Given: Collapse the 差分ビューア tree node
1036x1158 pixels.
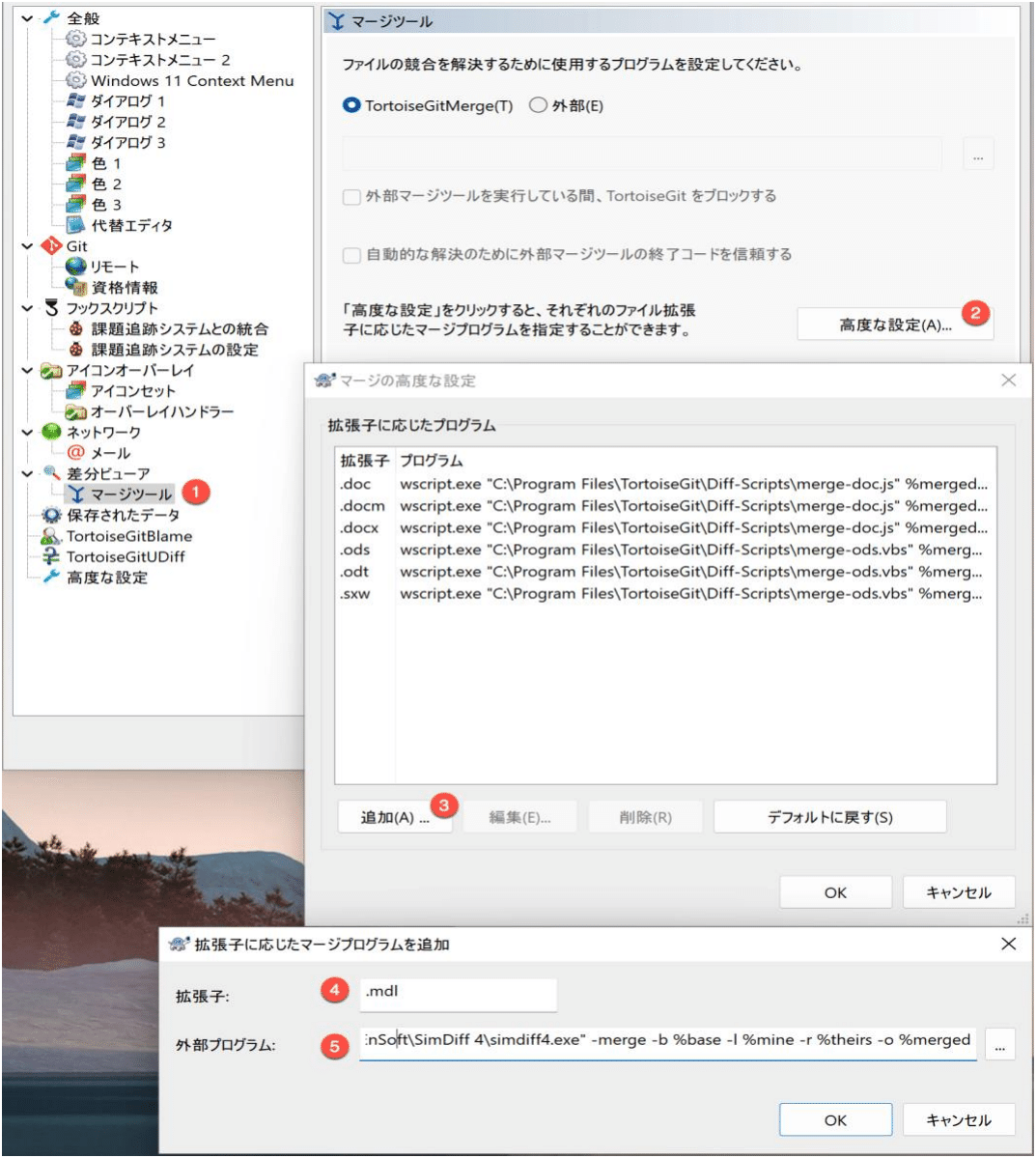Looking at the screenshot, I should [x=27, y=473].
